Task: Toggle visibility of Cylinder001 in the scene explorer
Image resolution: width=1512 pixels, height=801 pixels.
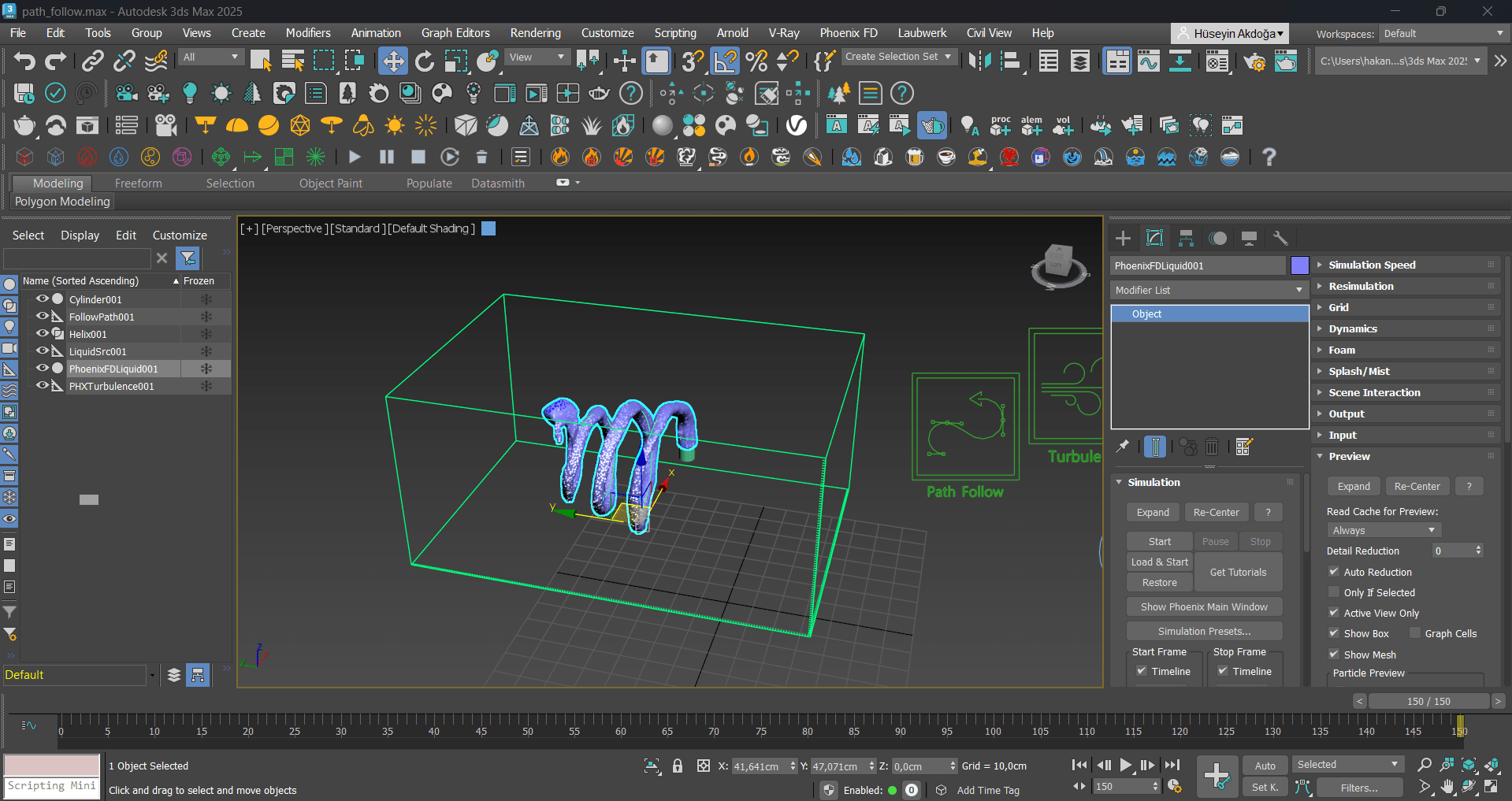Action: [43, 299]
